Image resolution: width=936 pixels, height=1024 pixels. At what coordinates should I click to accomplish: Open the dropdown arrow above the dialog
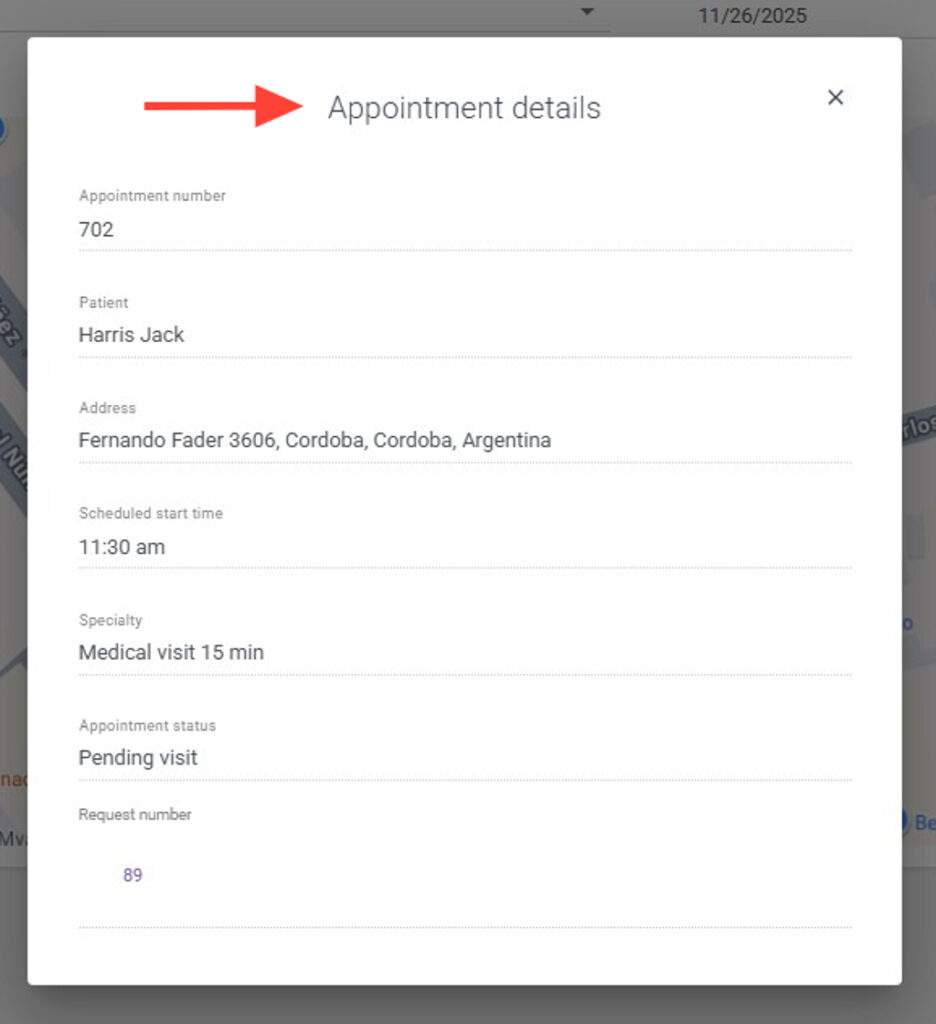587,12
